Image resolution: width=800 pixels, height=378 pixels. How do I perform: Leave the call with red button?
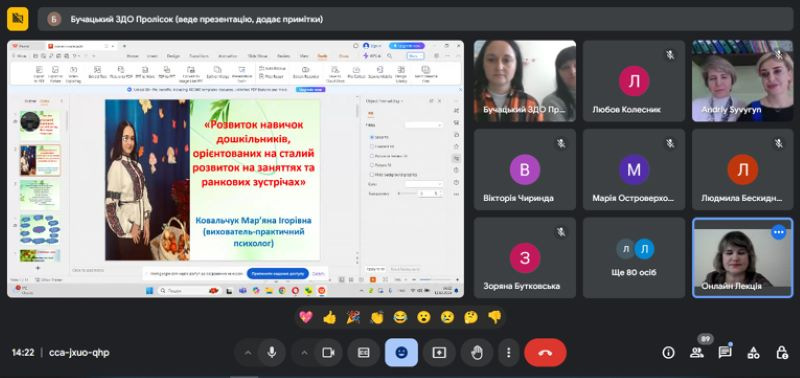coord(545,352)
